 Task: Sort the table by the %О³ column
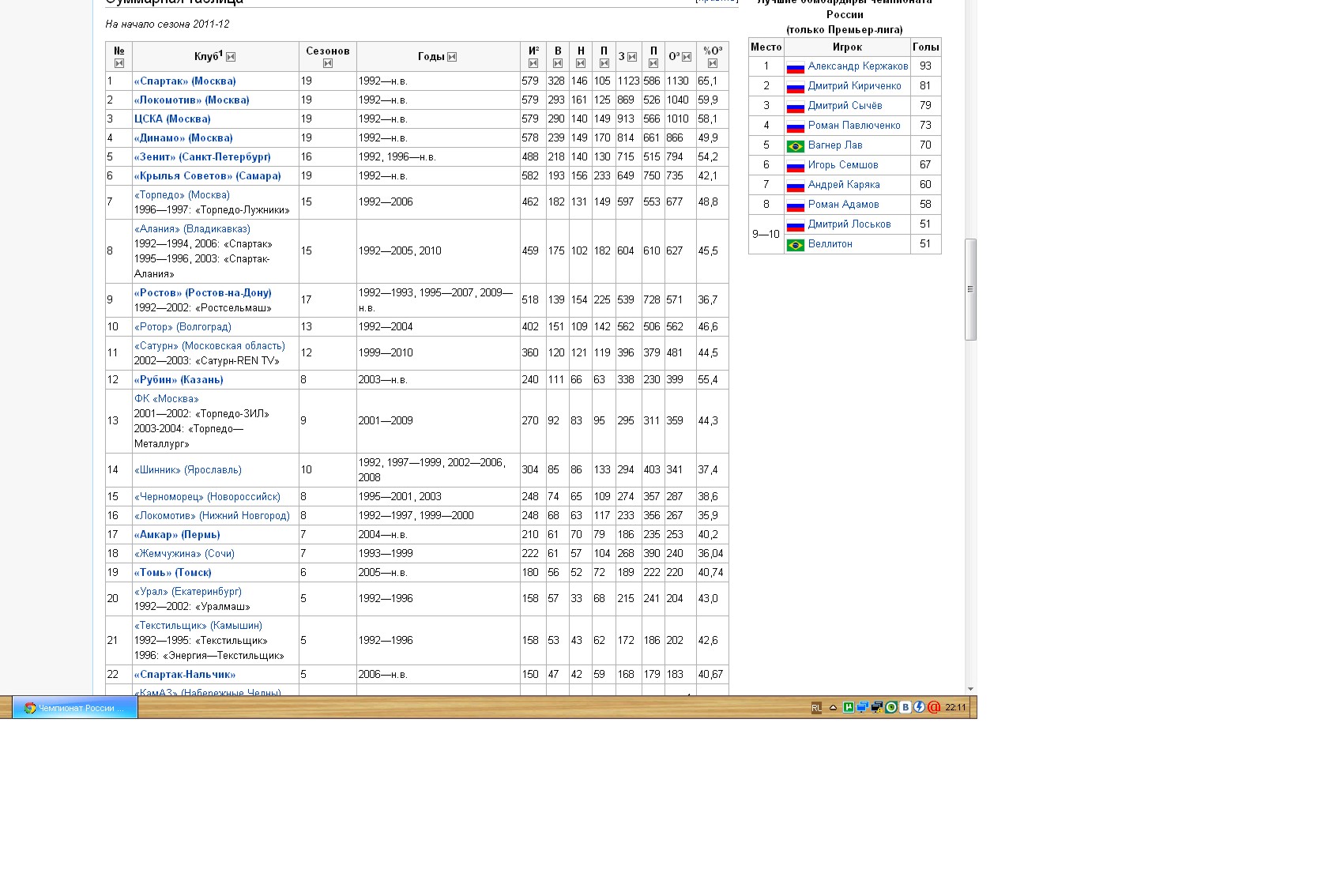coord(713,63)
